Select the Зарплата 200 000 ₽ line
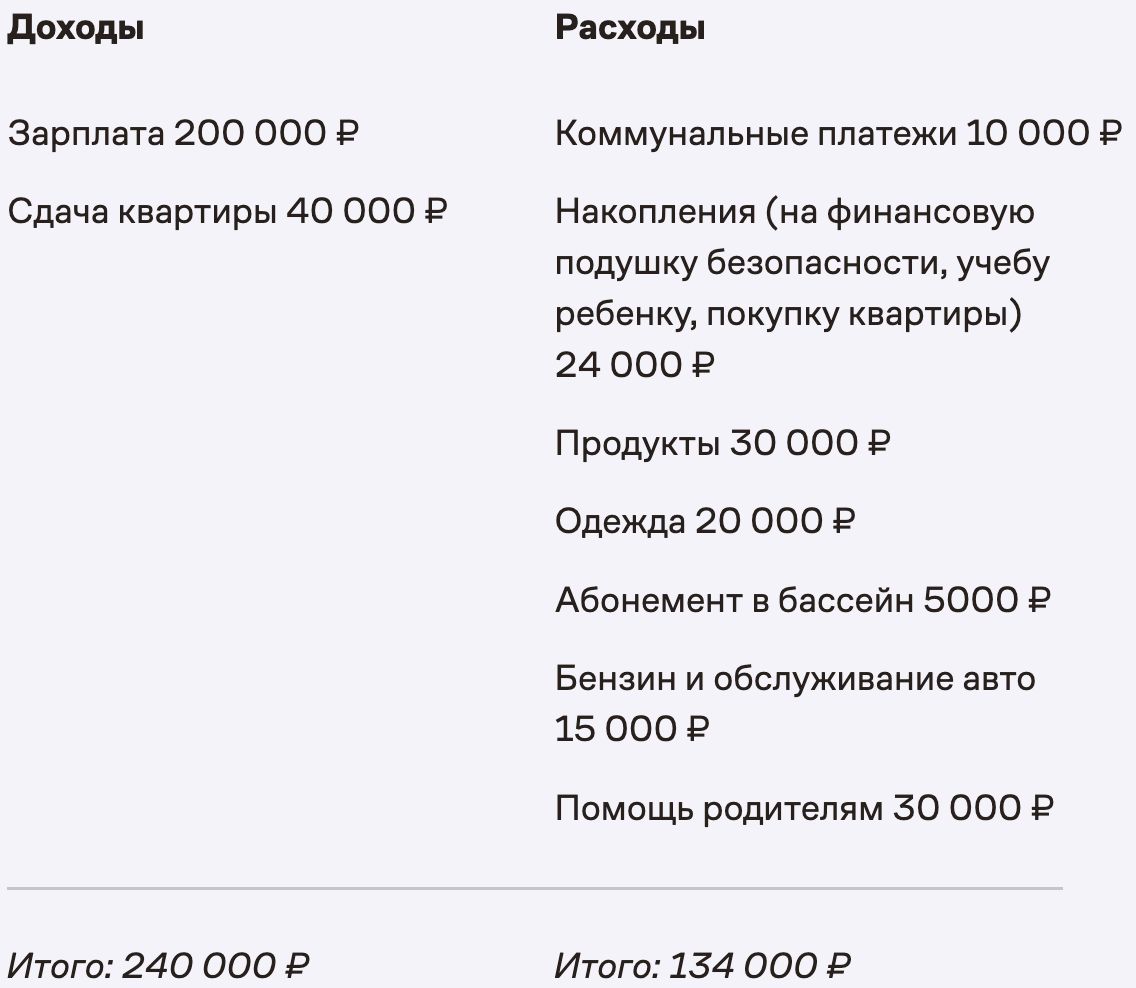The image size is (1136, 988). [x=183, y=133]
